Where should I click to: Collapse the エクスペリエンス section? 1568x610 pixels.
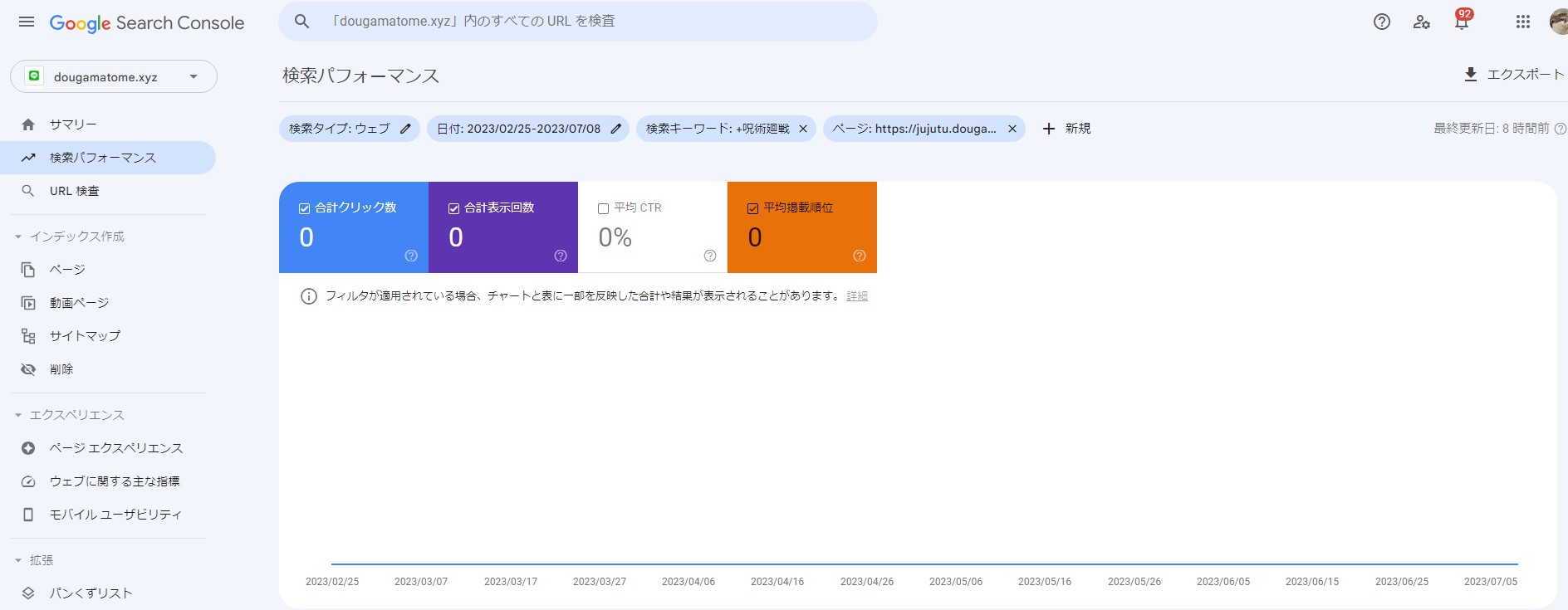pyautogui.click(x=18, y=415)
